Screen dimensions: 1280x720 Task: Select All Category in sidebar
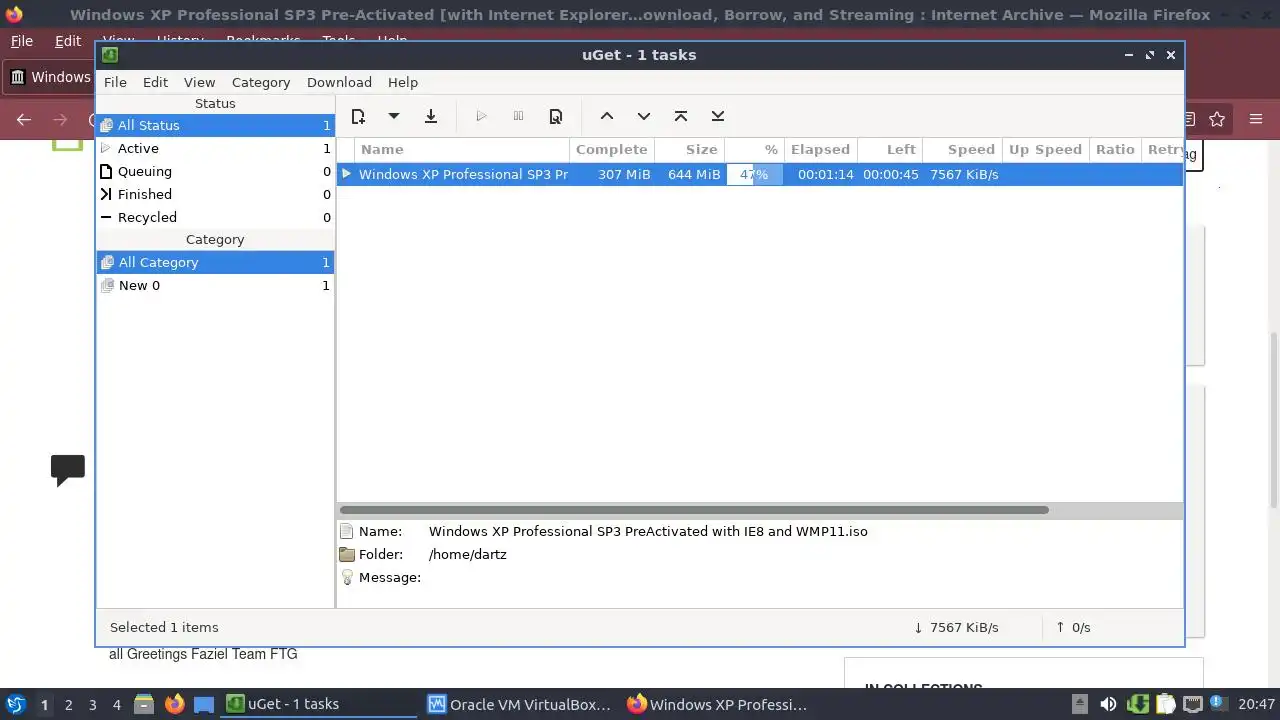pos(215,262)
